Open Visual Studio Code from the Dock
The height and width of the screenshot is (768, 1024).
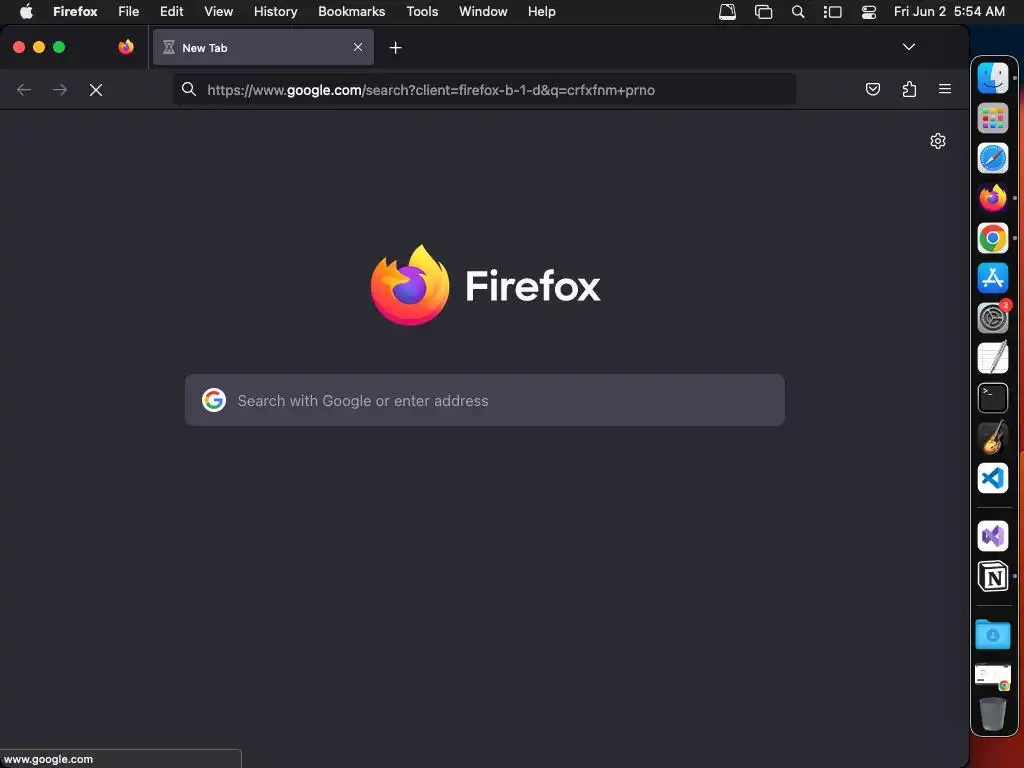(993, 478)
